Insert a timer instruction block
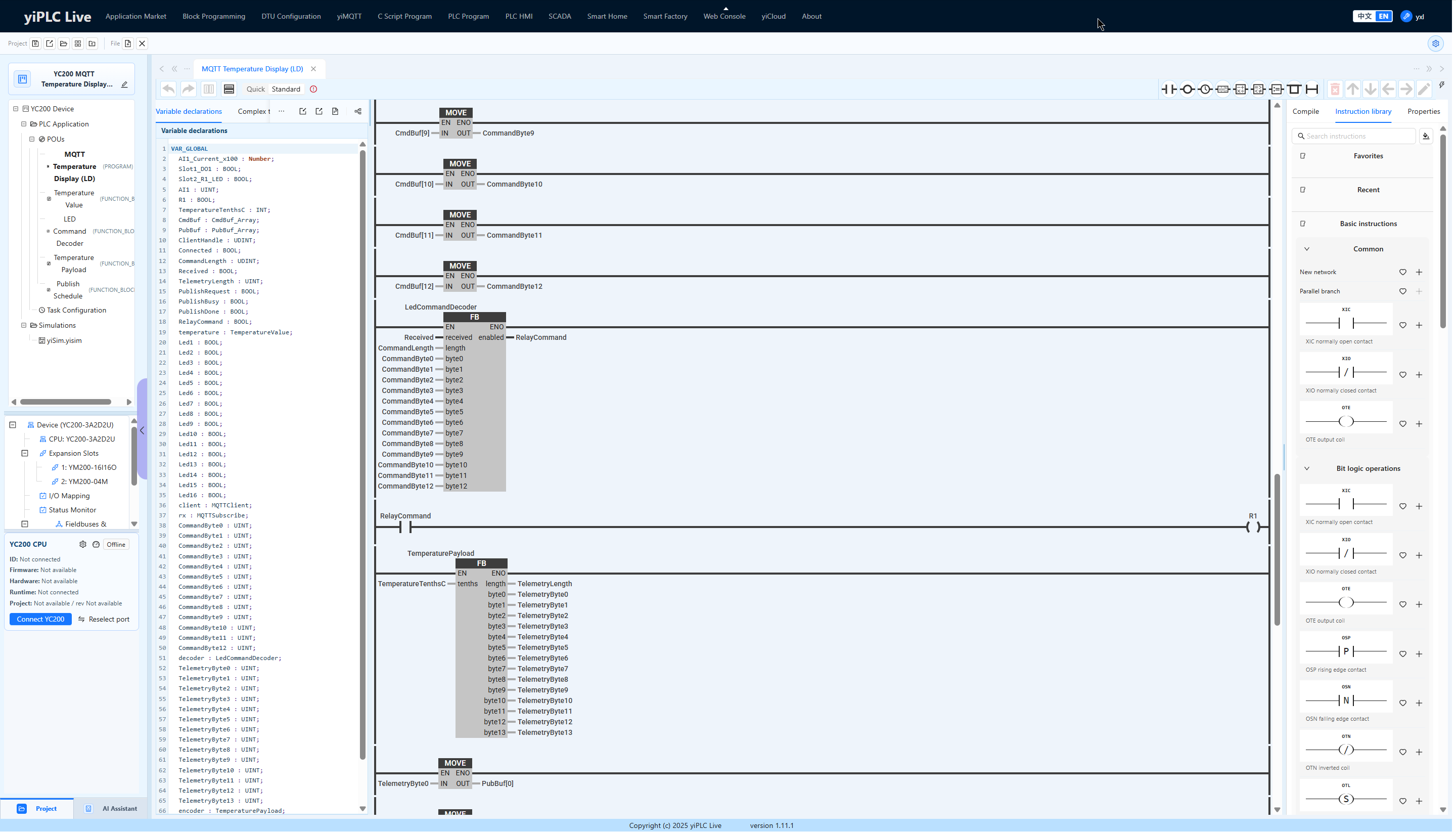The image size is (1456, 832). point(1205,89)
